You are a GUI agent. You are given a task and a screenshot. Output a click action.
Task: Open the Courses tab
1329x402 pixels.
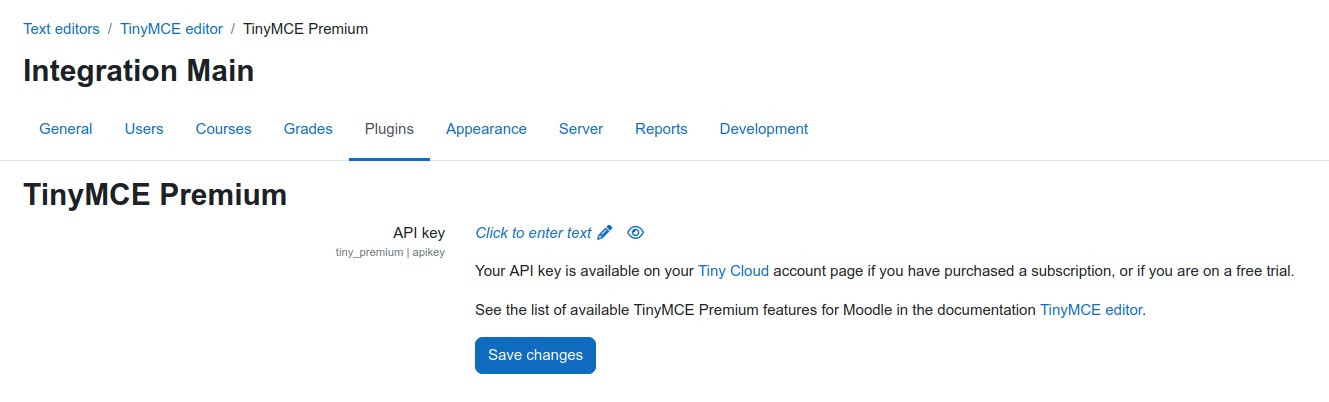click(x=224, y=129)
